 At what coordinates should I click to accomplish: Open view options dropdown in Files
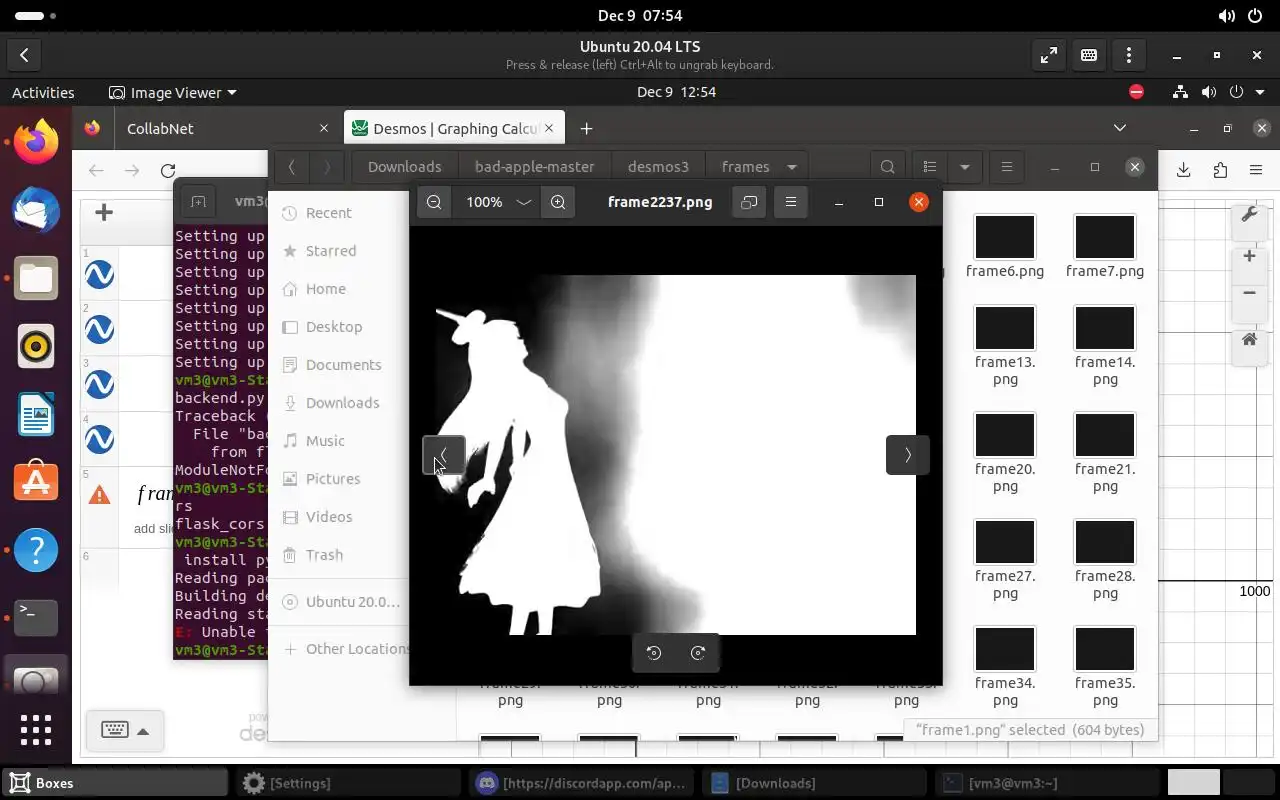(x=964, y=167)
